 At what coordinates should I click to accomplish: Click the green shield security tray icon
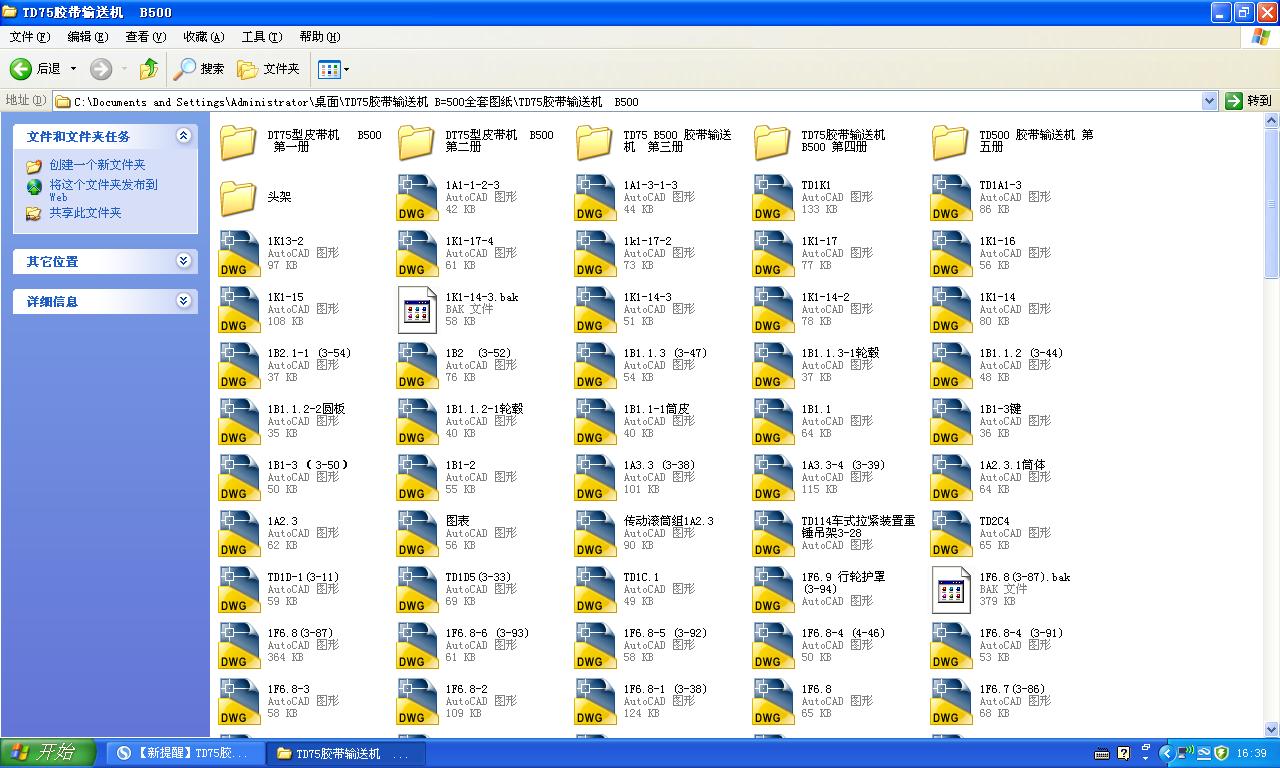click(1221, 753)
